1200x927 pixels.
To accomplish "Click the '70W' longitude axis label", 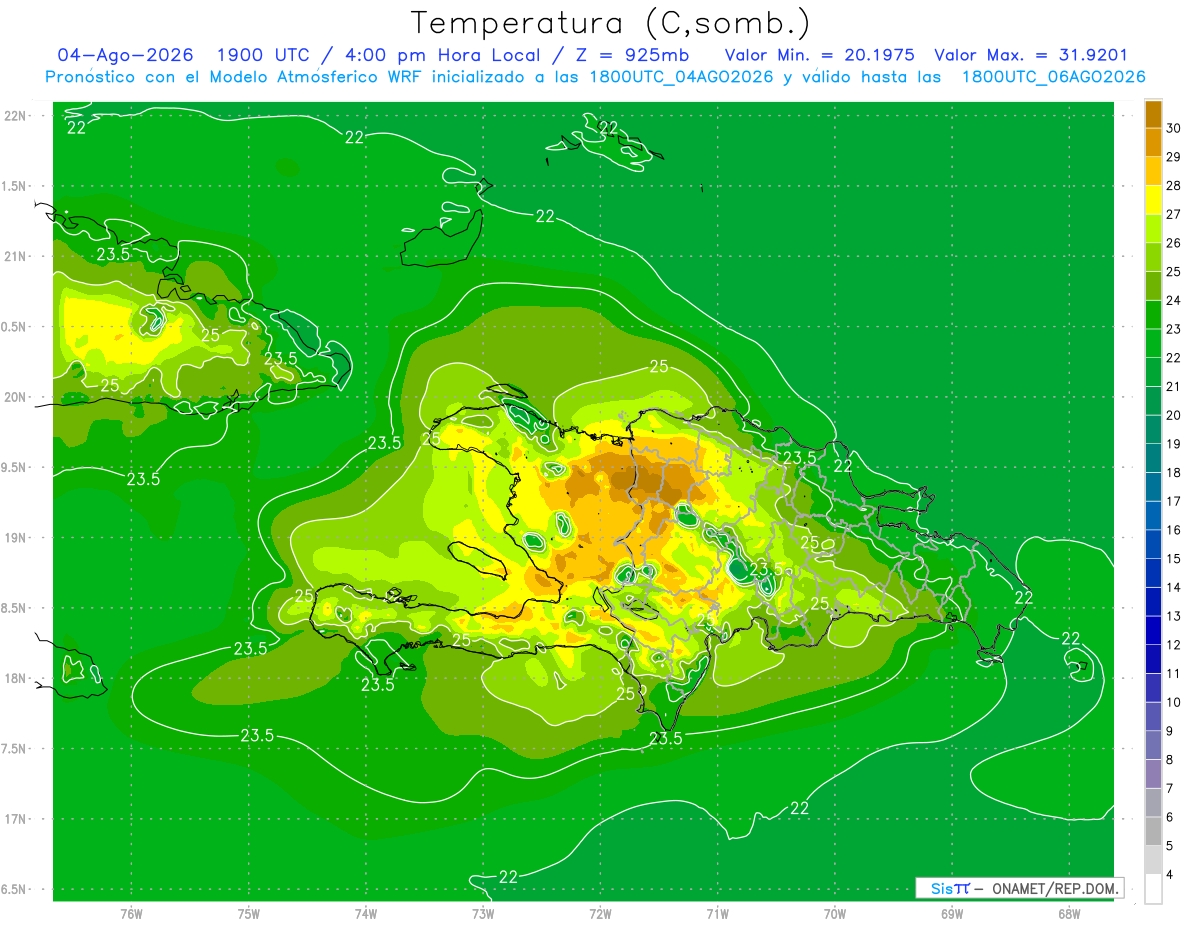I will 834,914.
